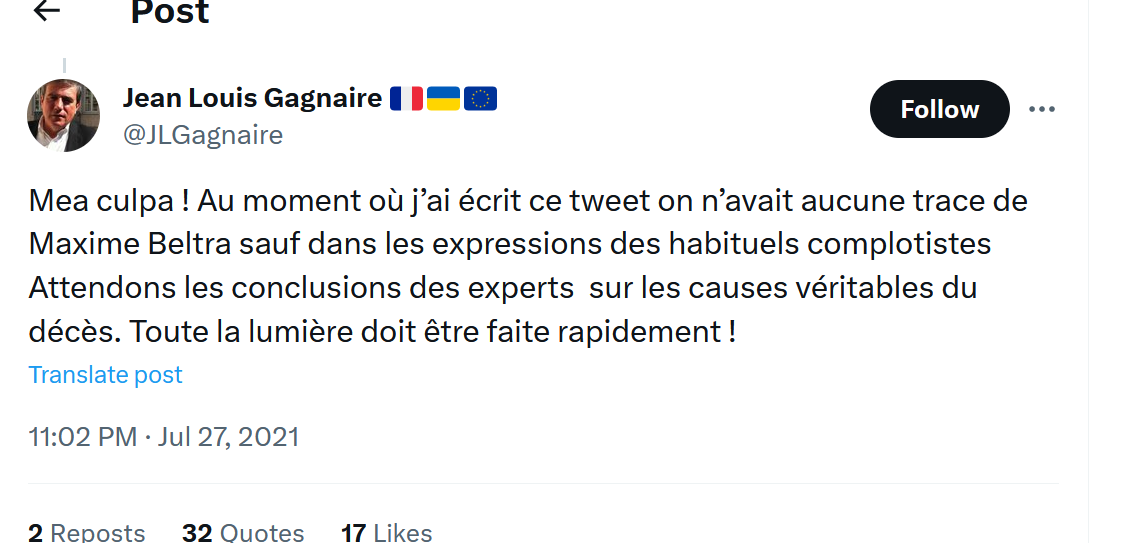Open the 11:02 PM timestamp link
This screenshot has width=1134, height=543.
[x=82, y=437]
